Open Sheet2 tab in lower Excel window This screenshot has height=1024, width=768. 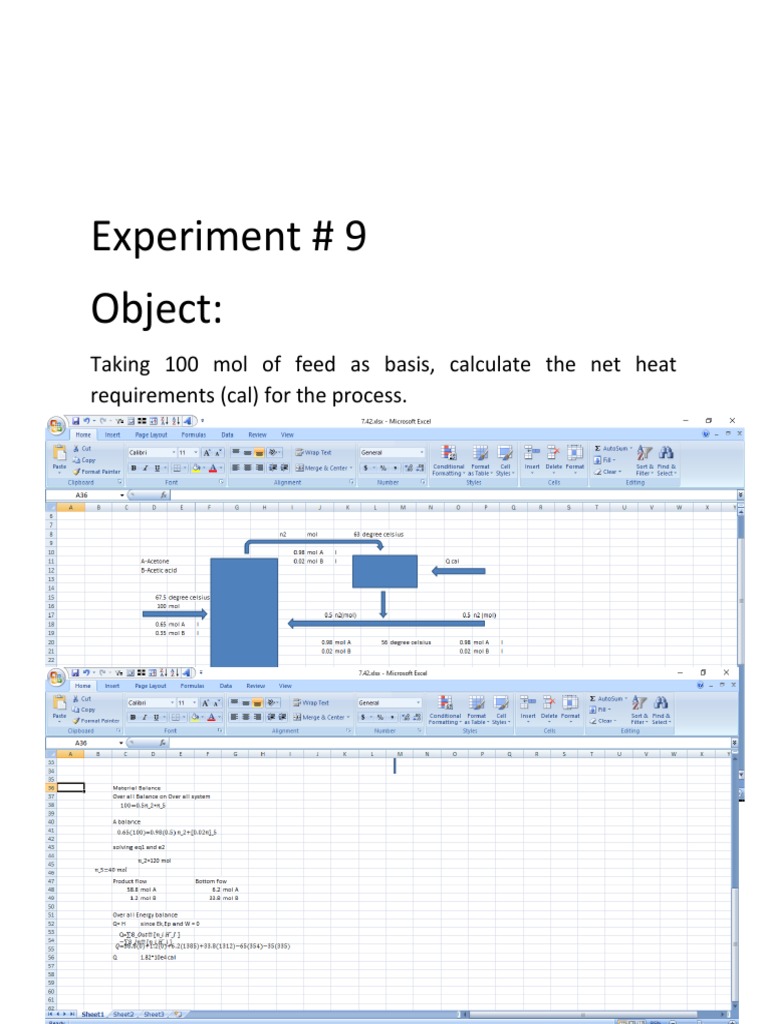[x=123, y=1014]
